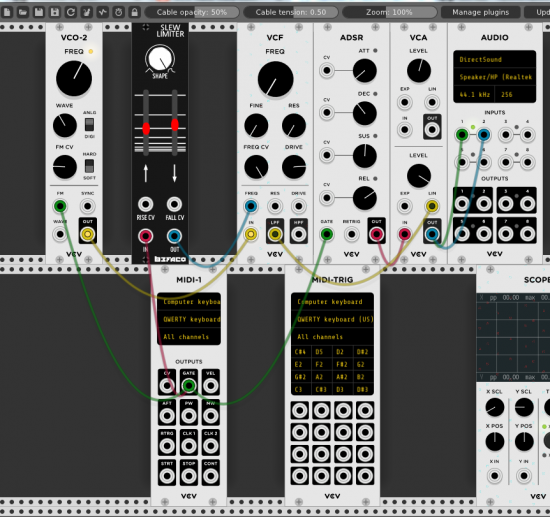Click the large VCO-2 FREQ knob
Image resolution: width=550 pixels, height=517 pixels.
[74, 79]
